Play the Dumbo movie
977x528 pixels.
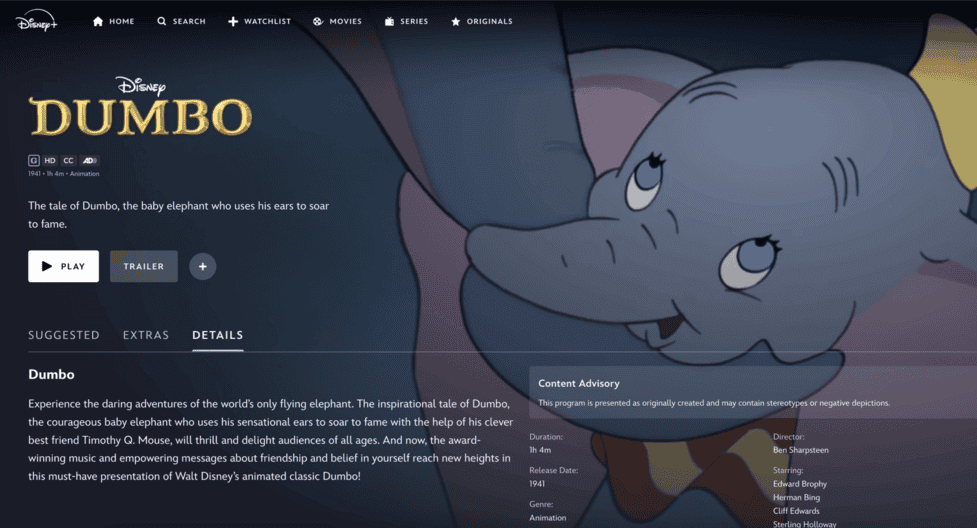(64, 266)
